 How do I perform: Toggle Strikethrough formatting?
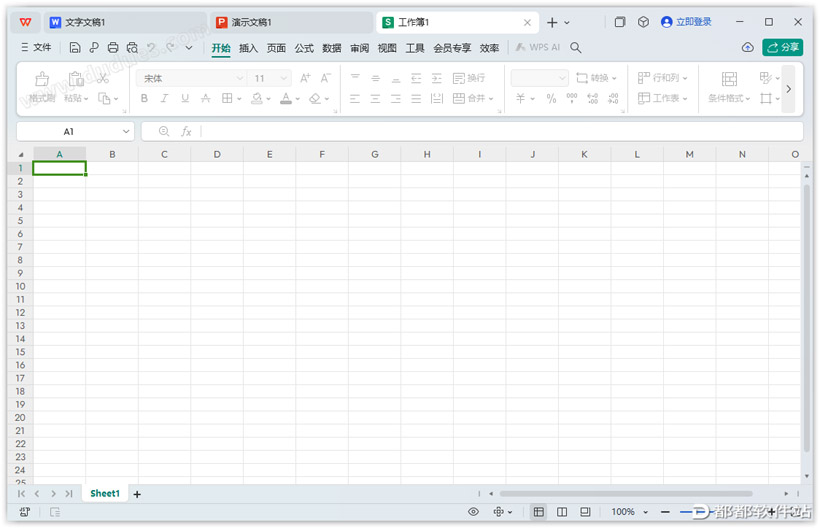click(x=206, y=98)
